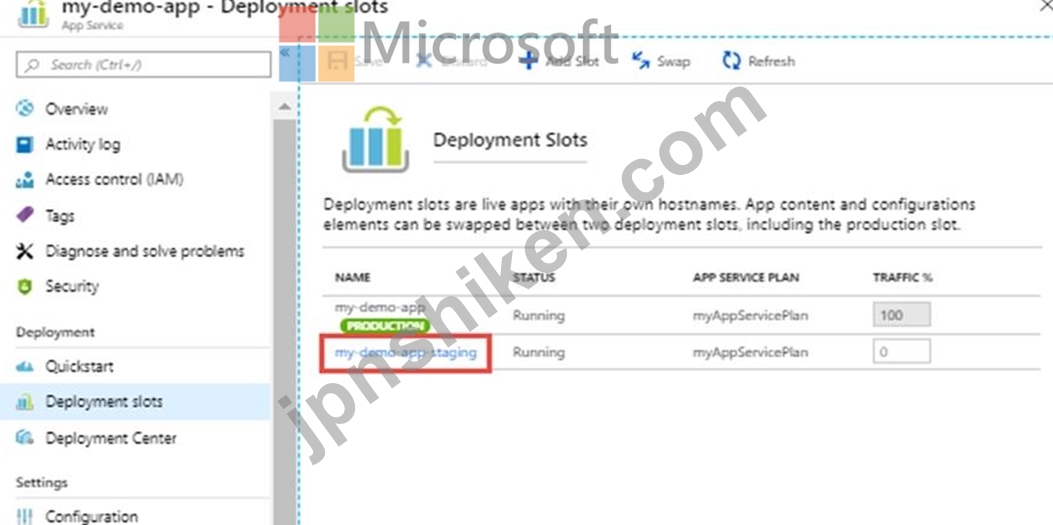Open Access control (IAM)

tap(114, 180)
